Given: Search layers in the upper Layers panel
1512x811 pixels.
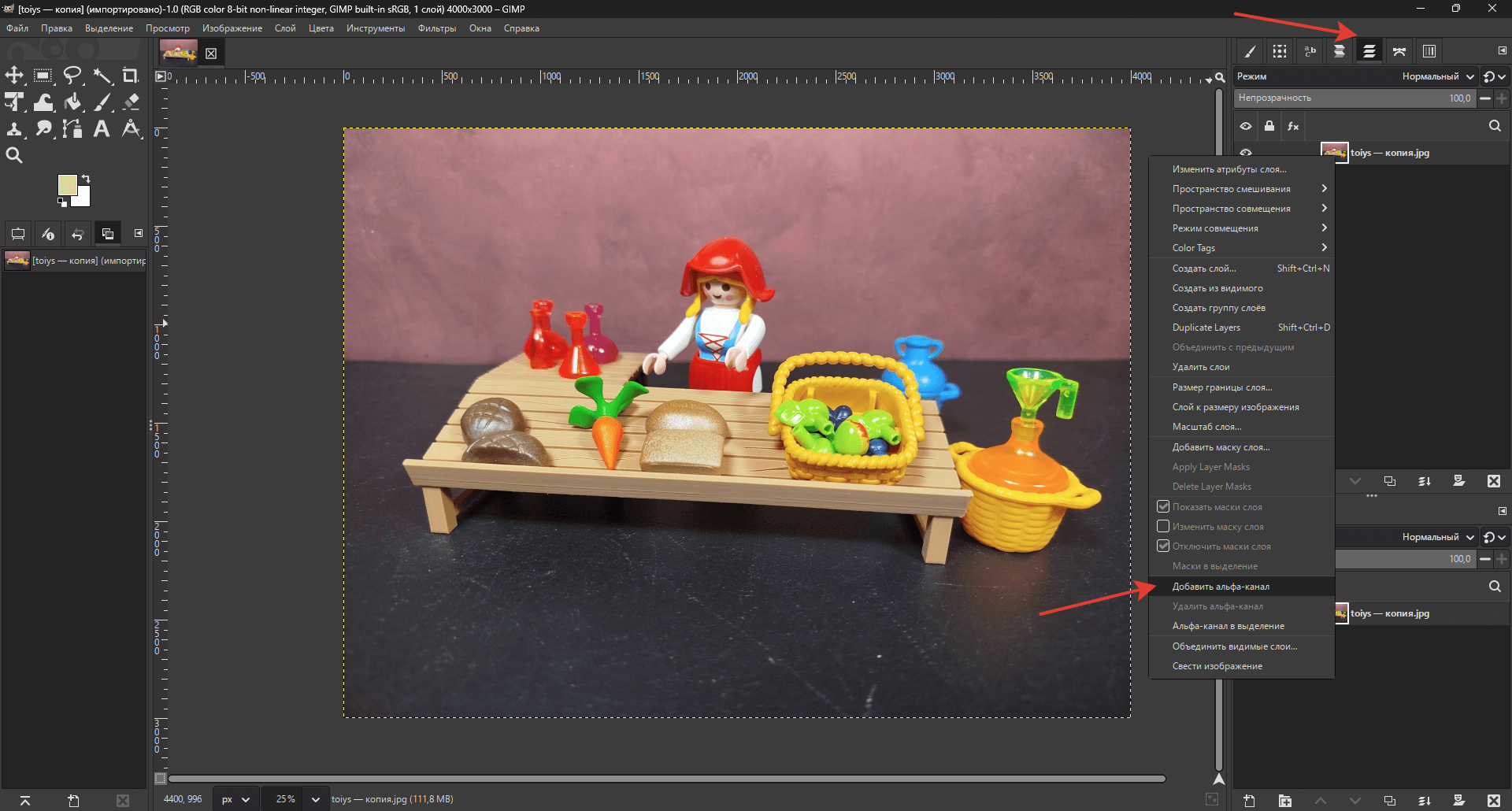Looking at the screenshot, I should (1495, 126).
